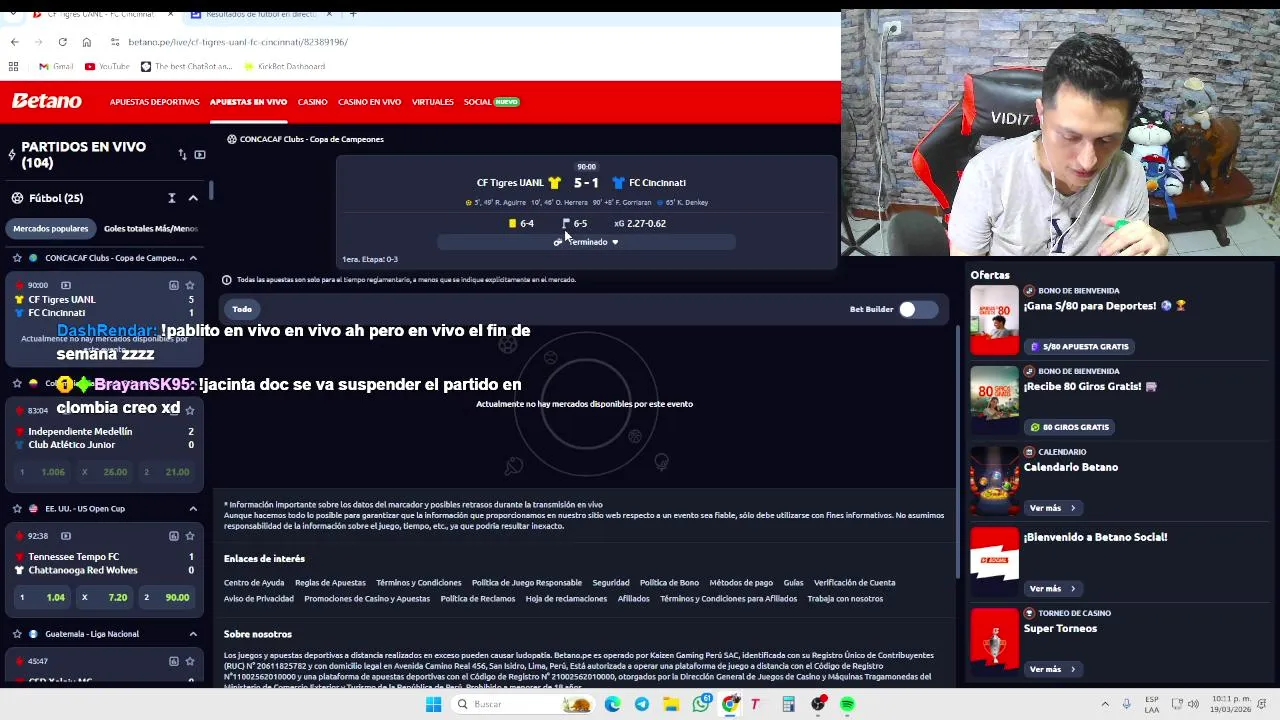
Task: Open Términos y Condiciones link
Action: pyautogui.click(x=418, y=582)
